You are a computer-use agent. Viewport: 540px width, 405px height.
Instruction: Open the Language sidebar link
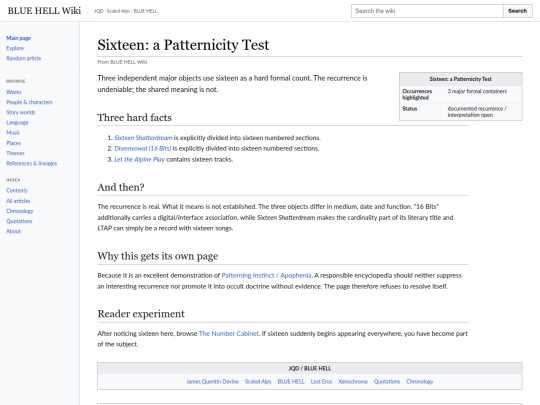17,123
